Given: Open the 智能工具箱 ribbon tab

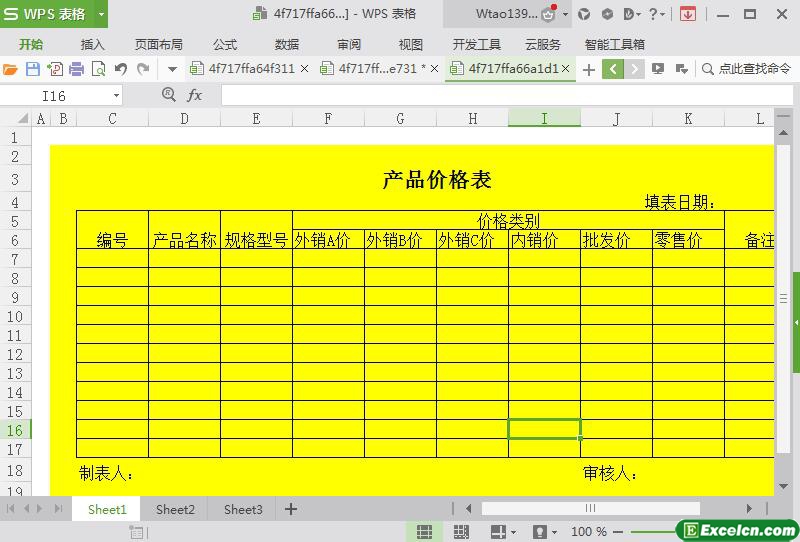Looking at the screenshot, I should [615, 44].
